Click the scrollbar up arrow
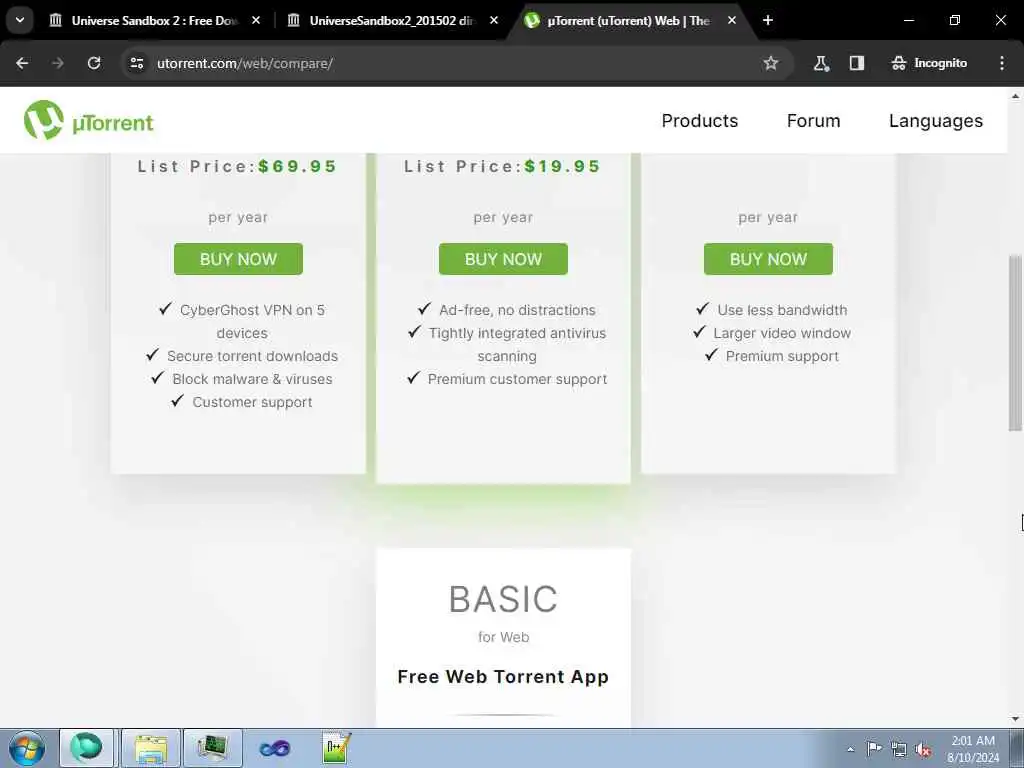 [1015, 96]
